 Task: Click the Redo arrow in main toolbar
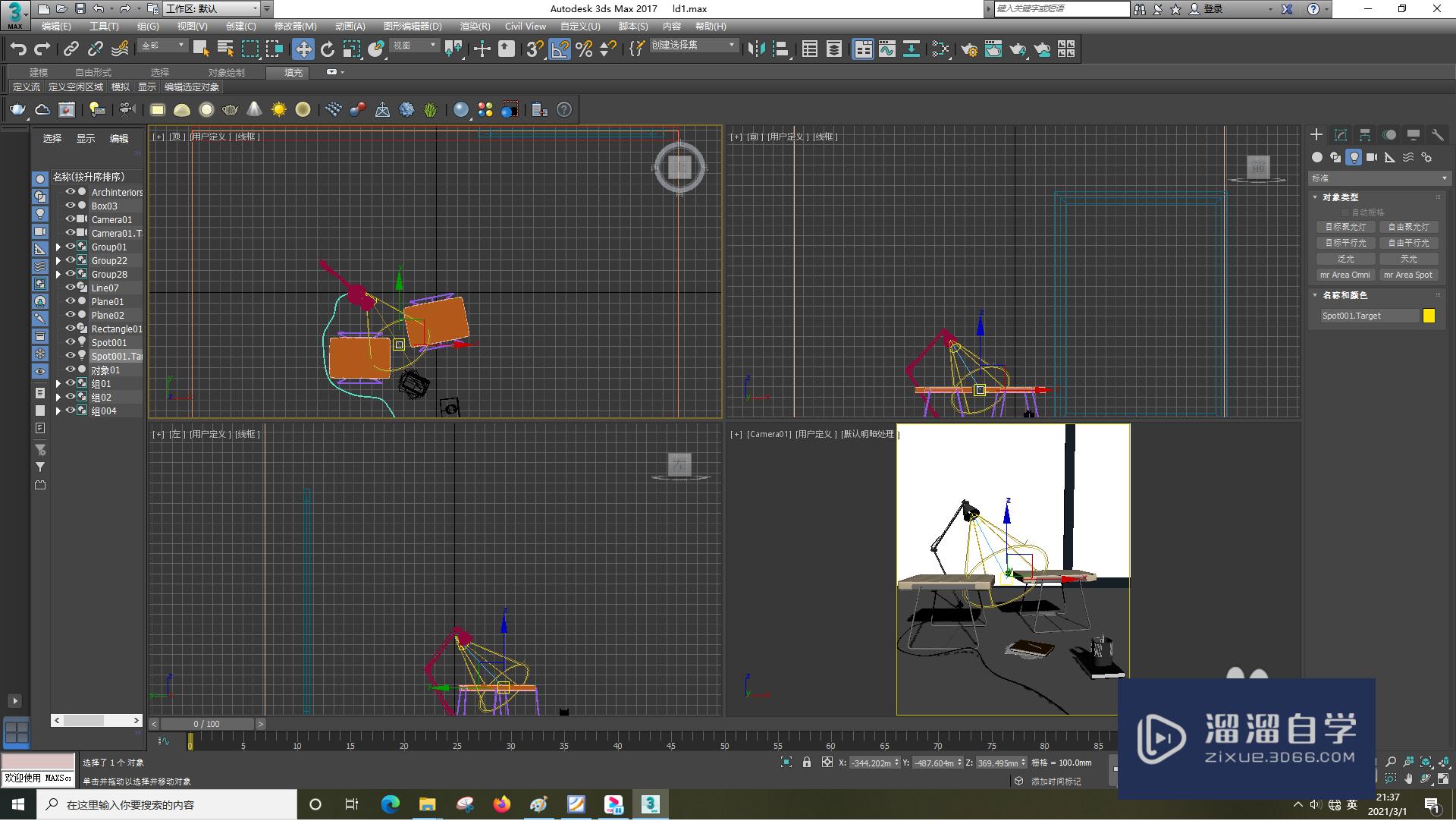pos(42,49)
